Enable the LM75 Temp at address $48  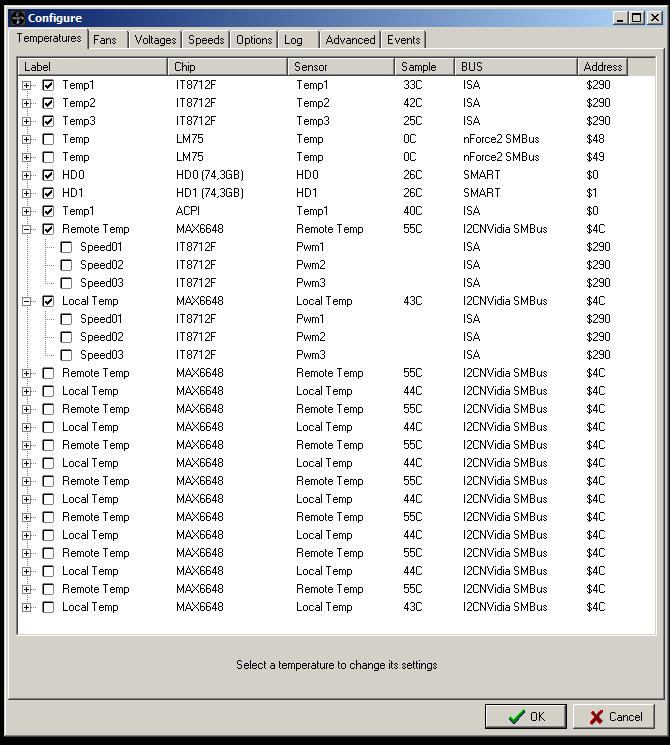(48, 139)
